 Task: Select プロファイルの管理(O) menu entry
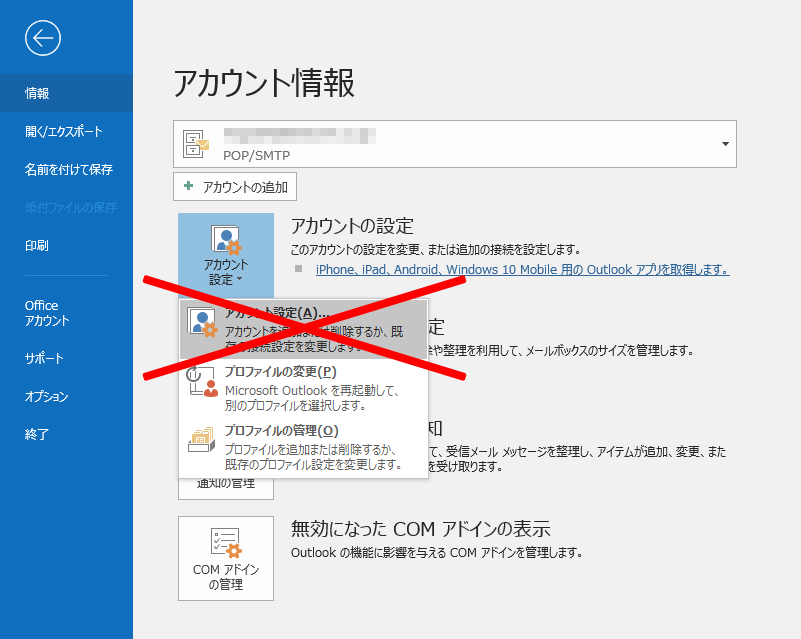[x=303, y=447]
